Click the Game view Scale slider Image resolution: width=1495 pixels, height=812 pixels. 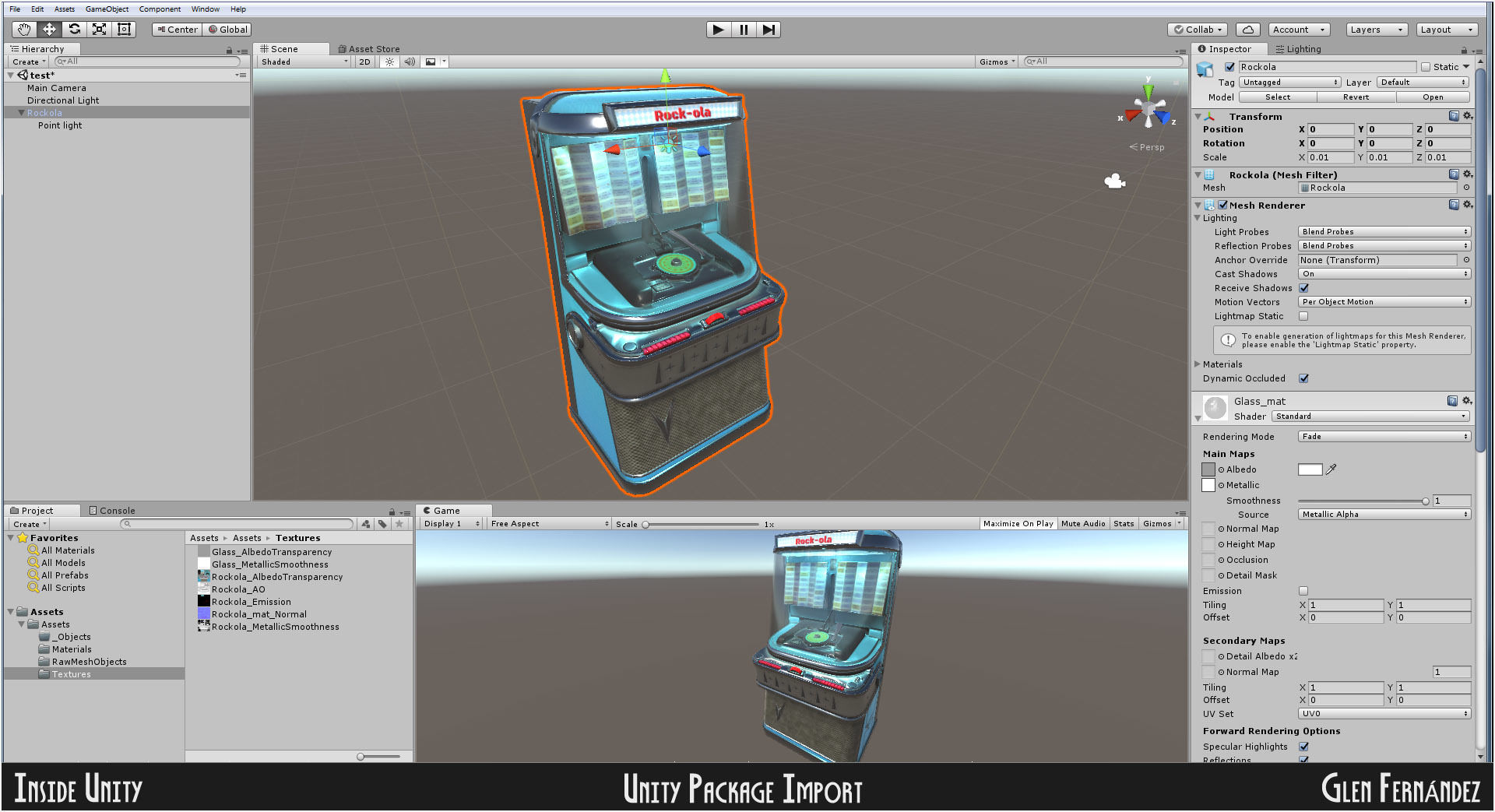point(701,525)
